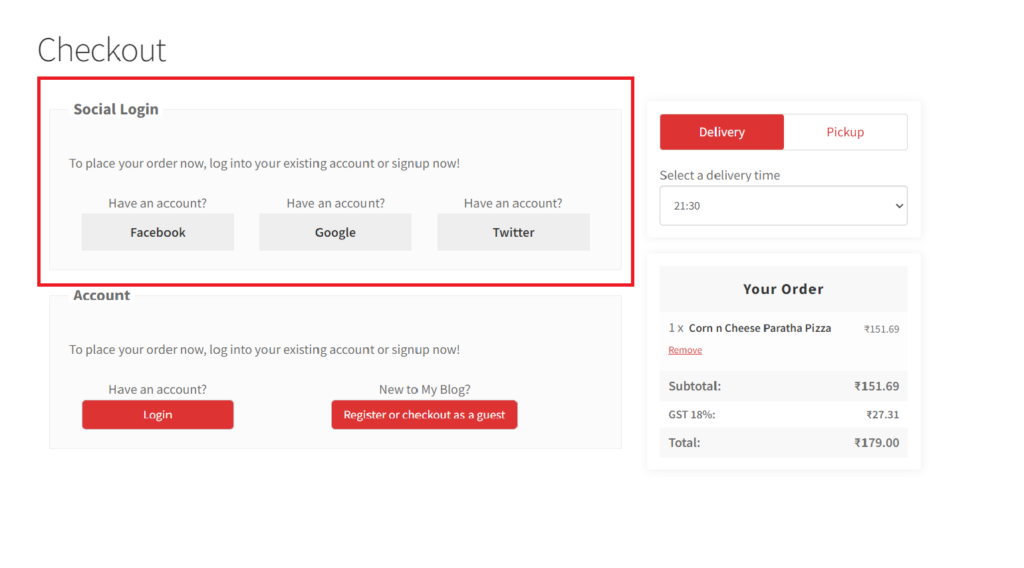Screen dimensions: 1024x568
Task: Click the Subtotal label in the order summary
Action: point(694,386)
